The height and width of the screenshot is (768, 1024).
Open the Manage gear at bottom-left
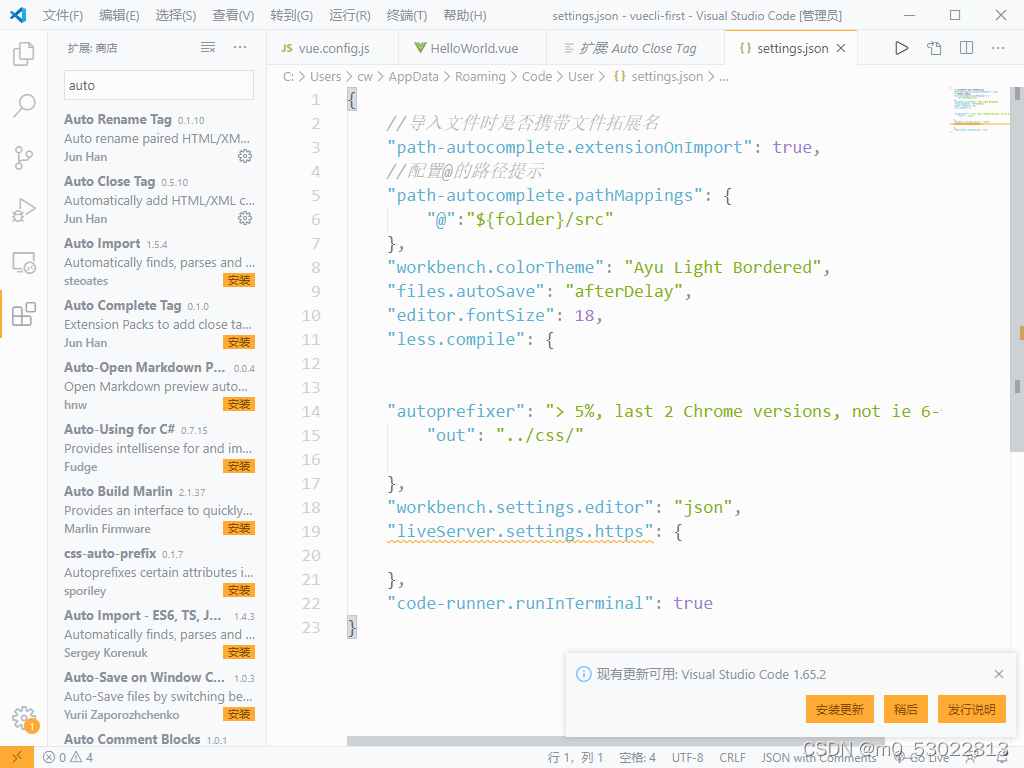[x=24, y=718]
